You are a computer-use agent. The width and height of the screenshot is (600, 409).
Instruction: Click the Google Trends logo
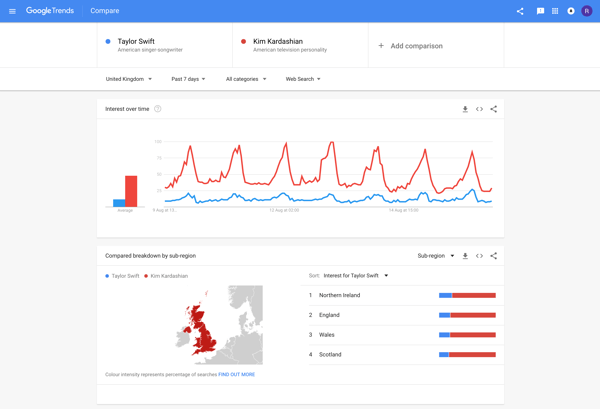pyautogui.click(x=50, y=11)
